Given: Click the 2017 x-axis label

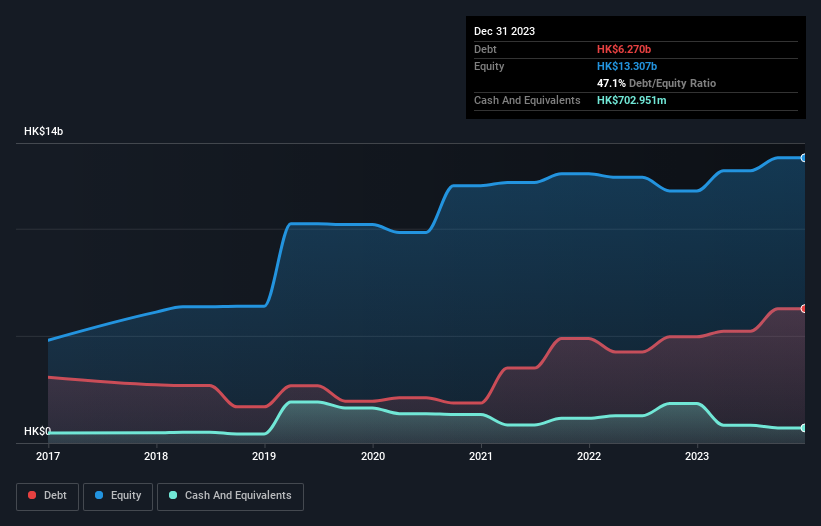Looking at the screenshot, I should pos(48,456).
